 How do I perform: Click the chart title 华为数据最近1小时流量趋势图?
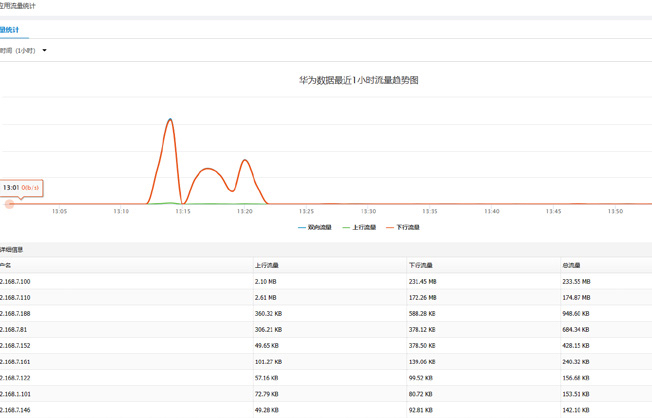pyautogui.click(x=358, y=80)
